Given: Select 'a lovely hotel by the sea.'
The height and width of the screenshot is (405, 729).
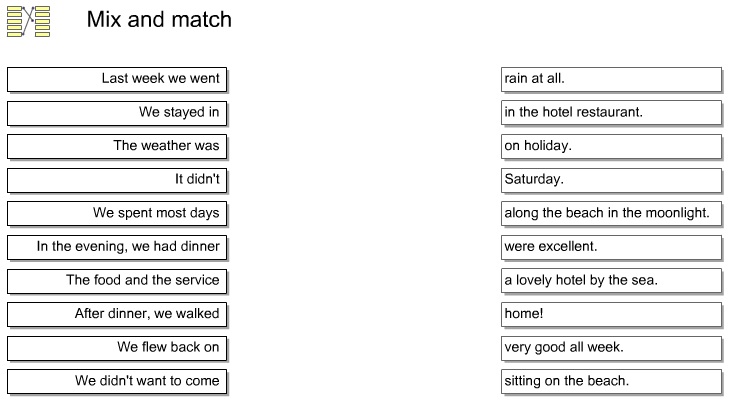Looking at the screenshot, I should click(610, 280).
